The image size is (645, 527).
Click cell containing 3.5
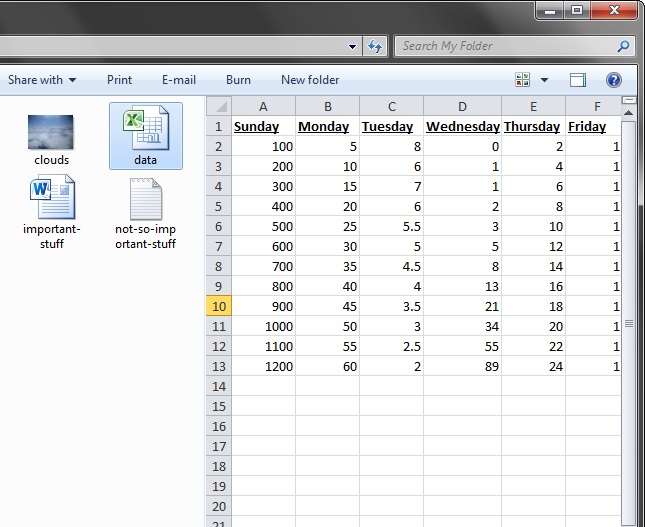(392, 306)
